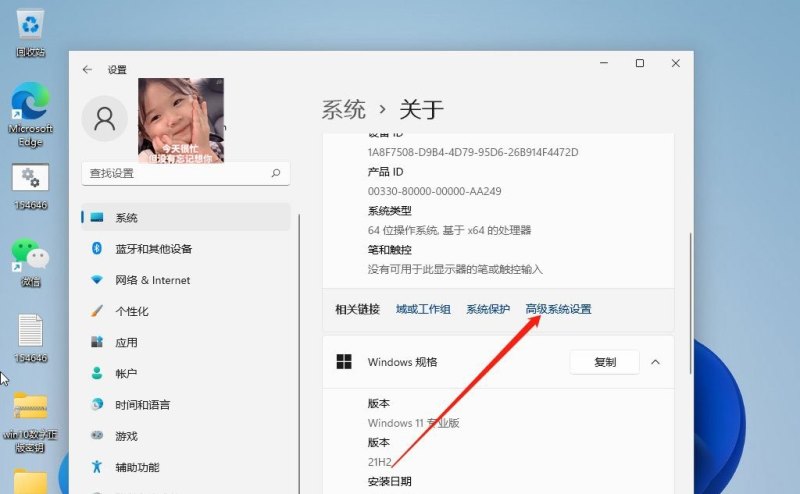
Task: Open the WeChat desktop shortcut
Action: (x=31, y=263)
